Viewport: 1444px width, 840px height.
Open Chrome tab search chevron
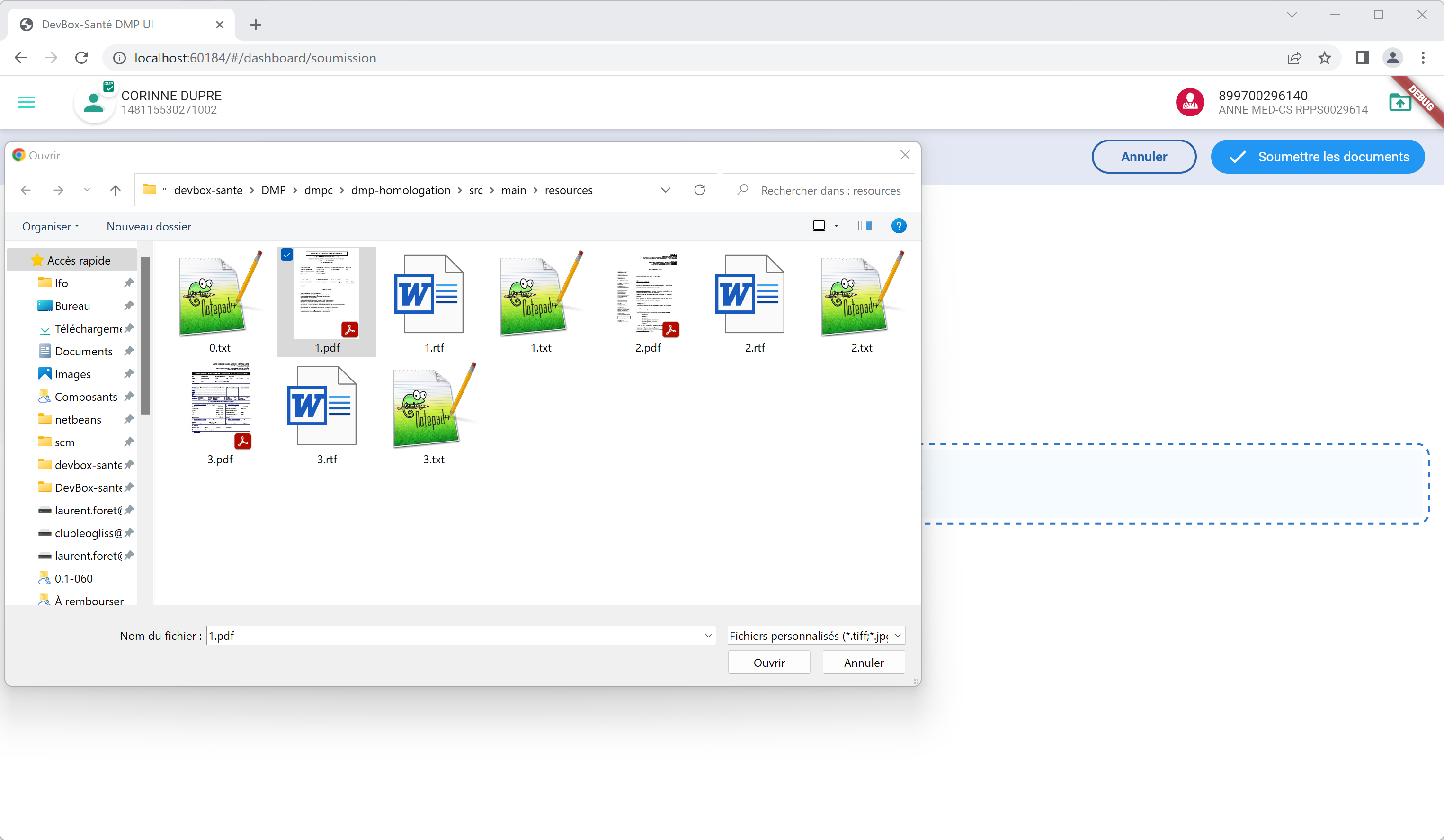click(1292, 15)
